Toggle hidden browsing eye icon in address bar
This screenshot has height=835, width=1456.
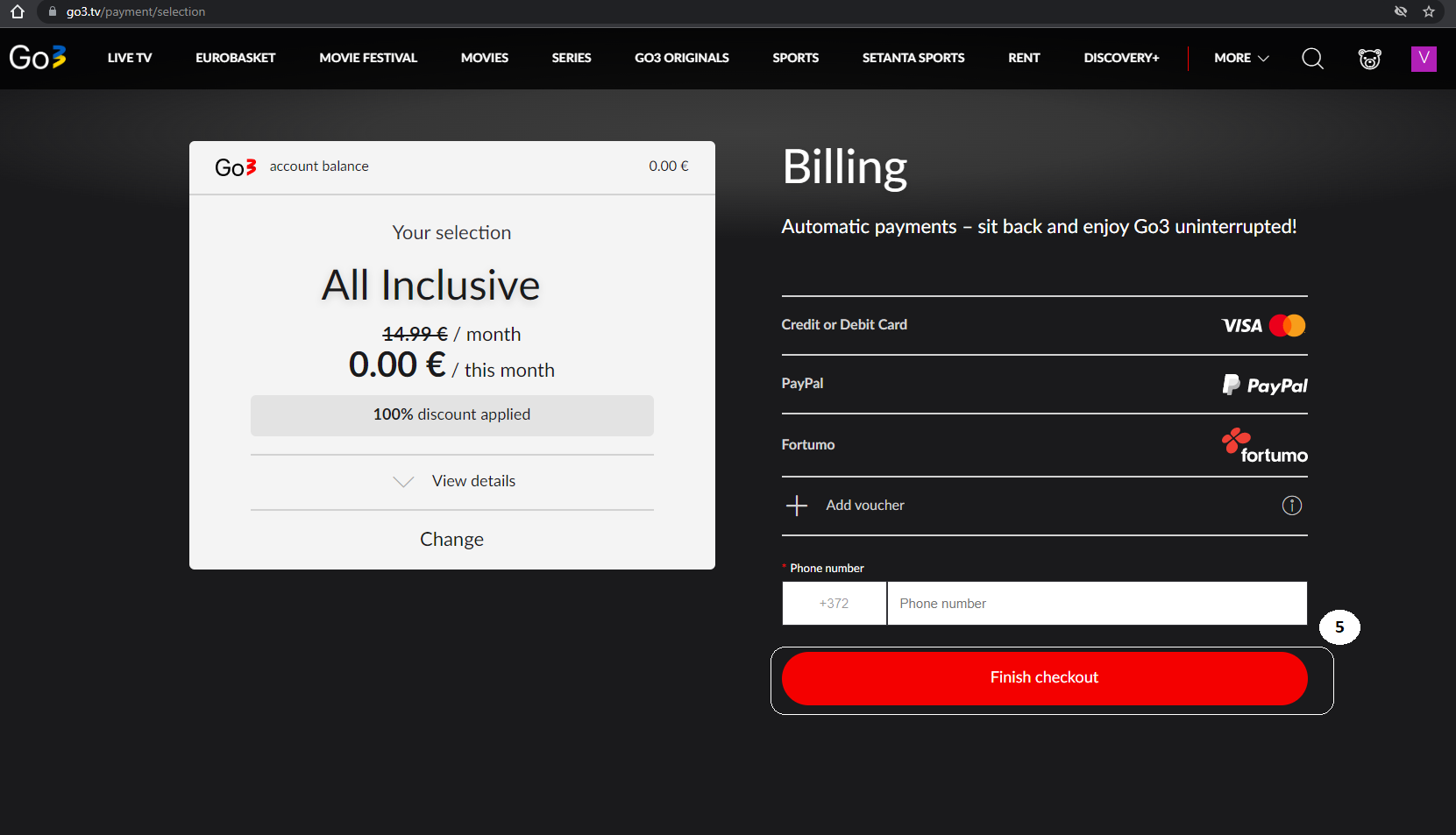pyautogui.click(x=1400, y=11)
